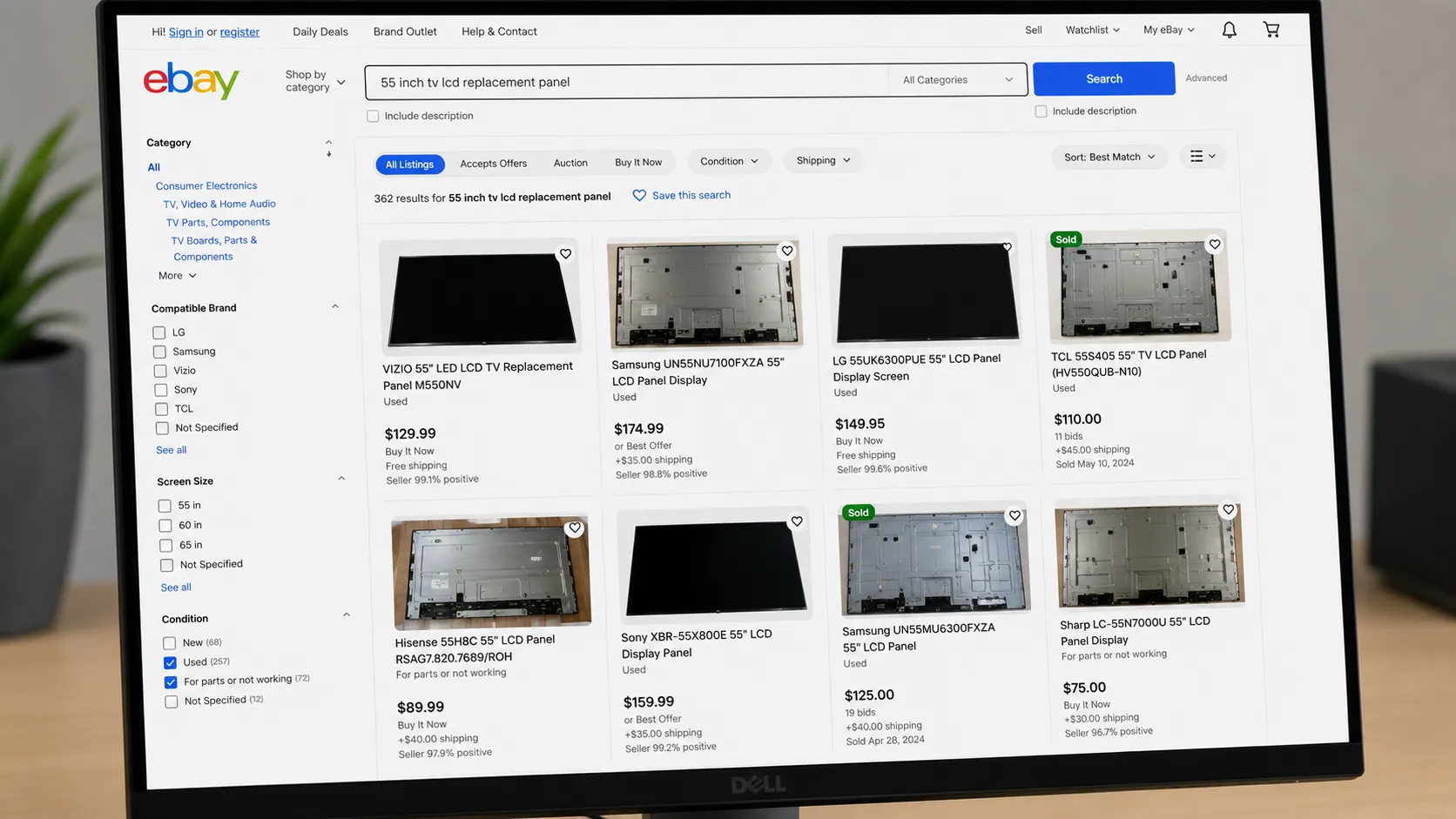The image size is (1456, 819).
Task: Click the search text field
Action: tap(626, 82)
